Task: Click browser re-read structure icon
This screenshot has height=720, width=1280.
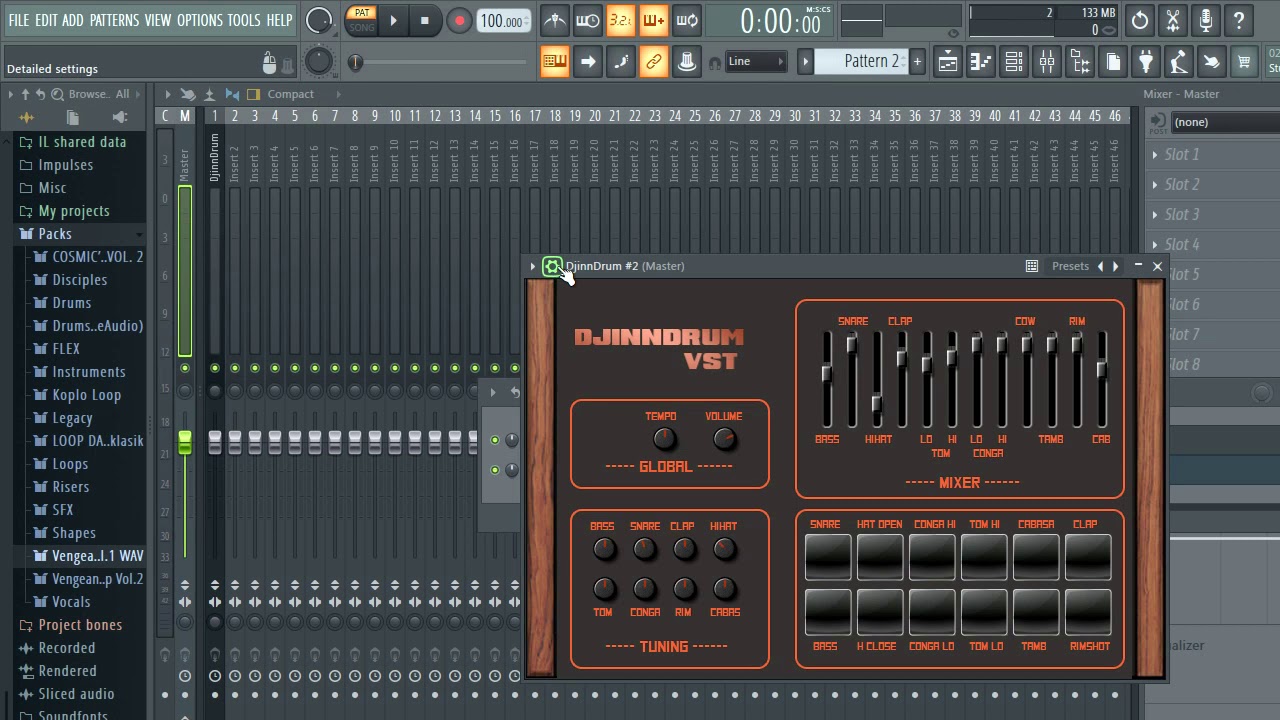Action: (41, 94)
